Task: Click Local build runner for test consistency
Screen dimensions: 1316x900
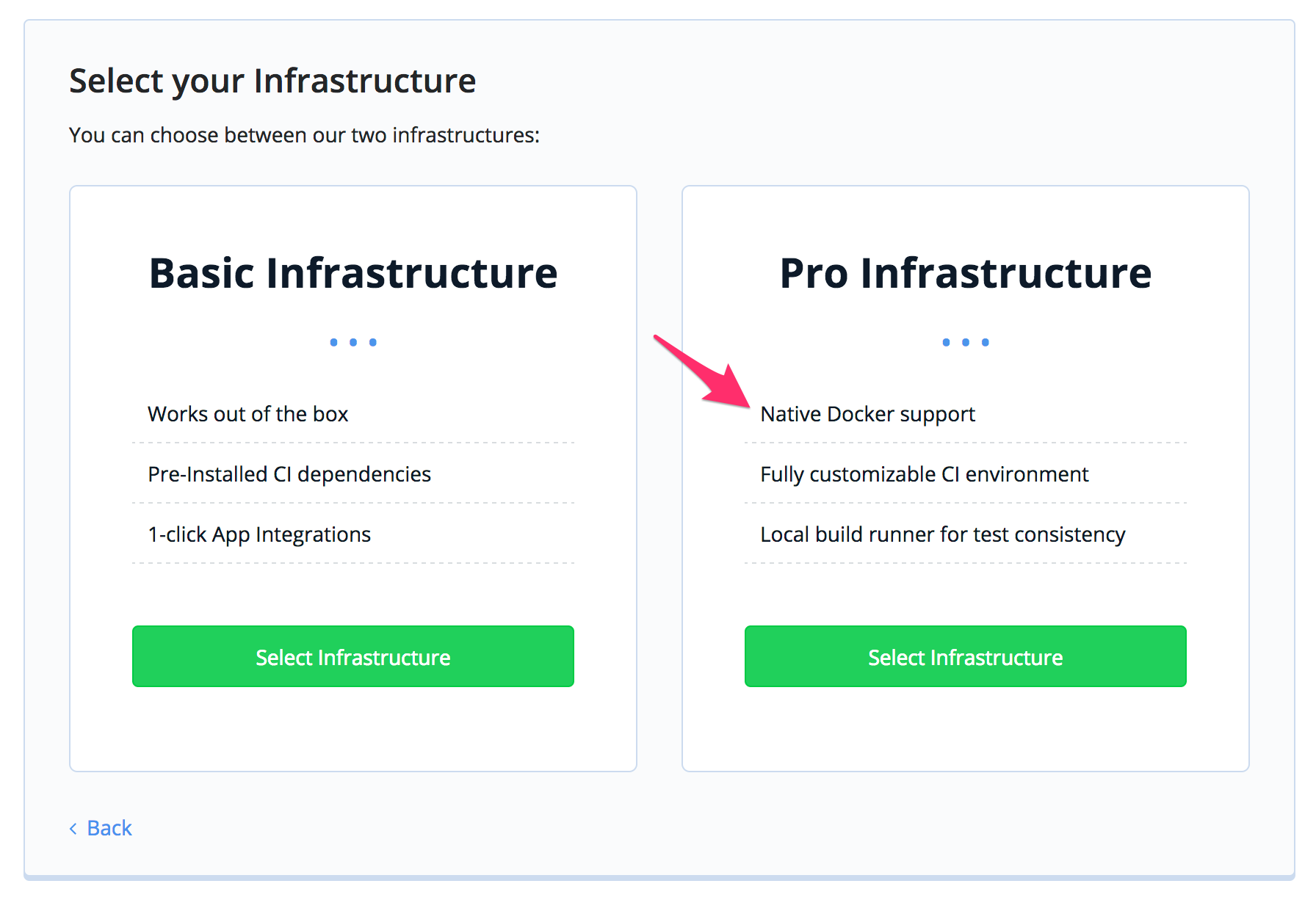Action: (942, 534)
